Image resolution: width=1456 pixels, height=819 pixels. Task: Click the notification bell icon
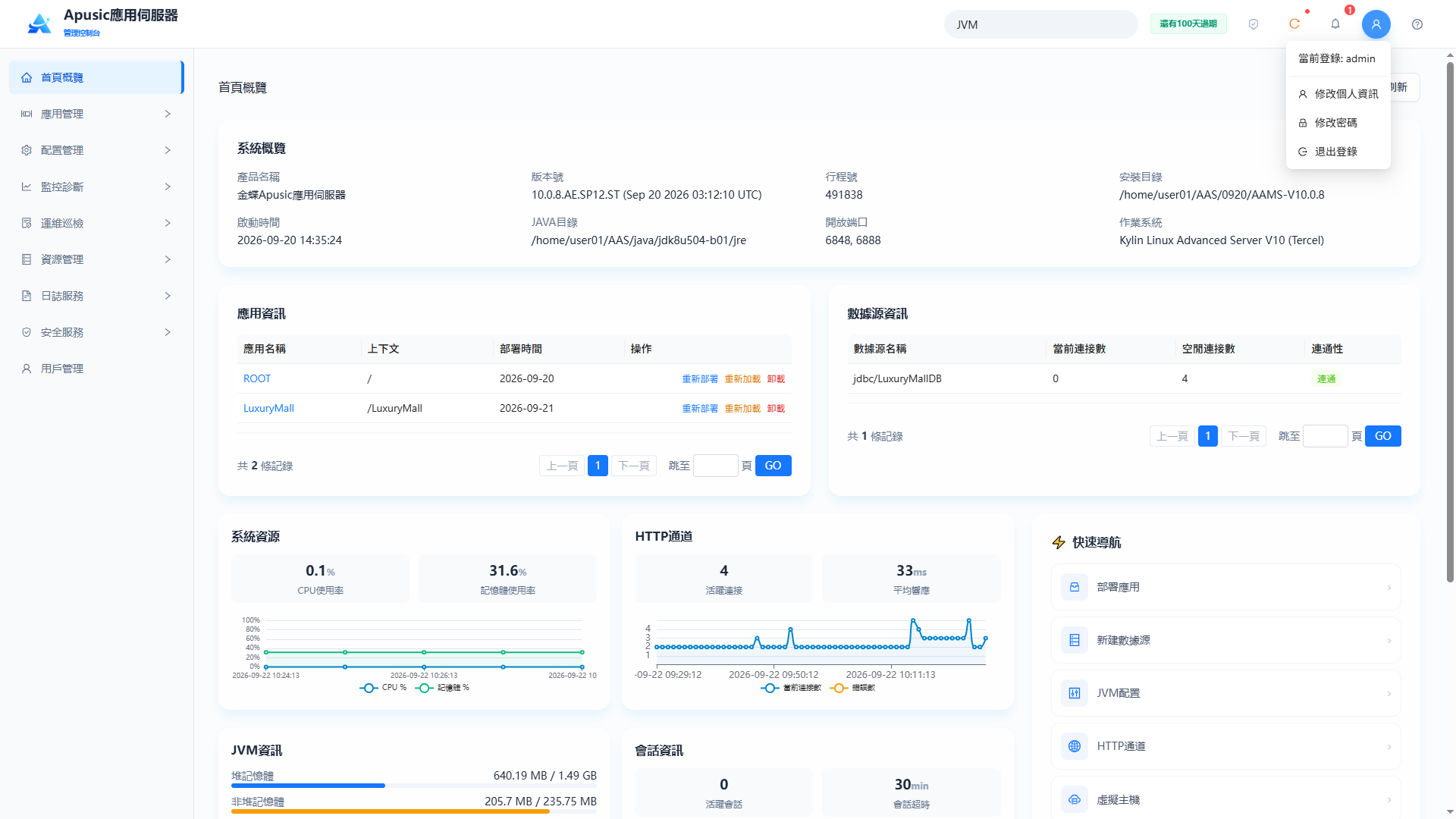coord(1335,24)
